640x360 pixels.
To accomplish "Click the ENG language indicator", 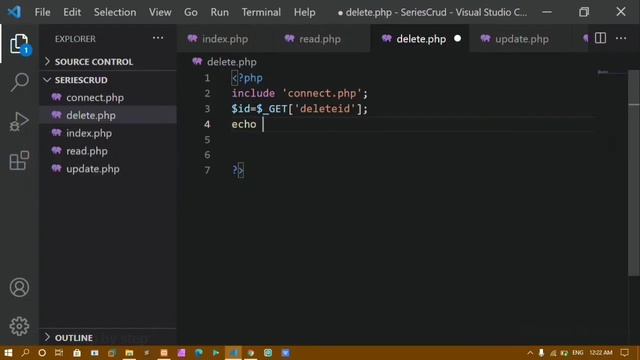I will pos(578,353).
